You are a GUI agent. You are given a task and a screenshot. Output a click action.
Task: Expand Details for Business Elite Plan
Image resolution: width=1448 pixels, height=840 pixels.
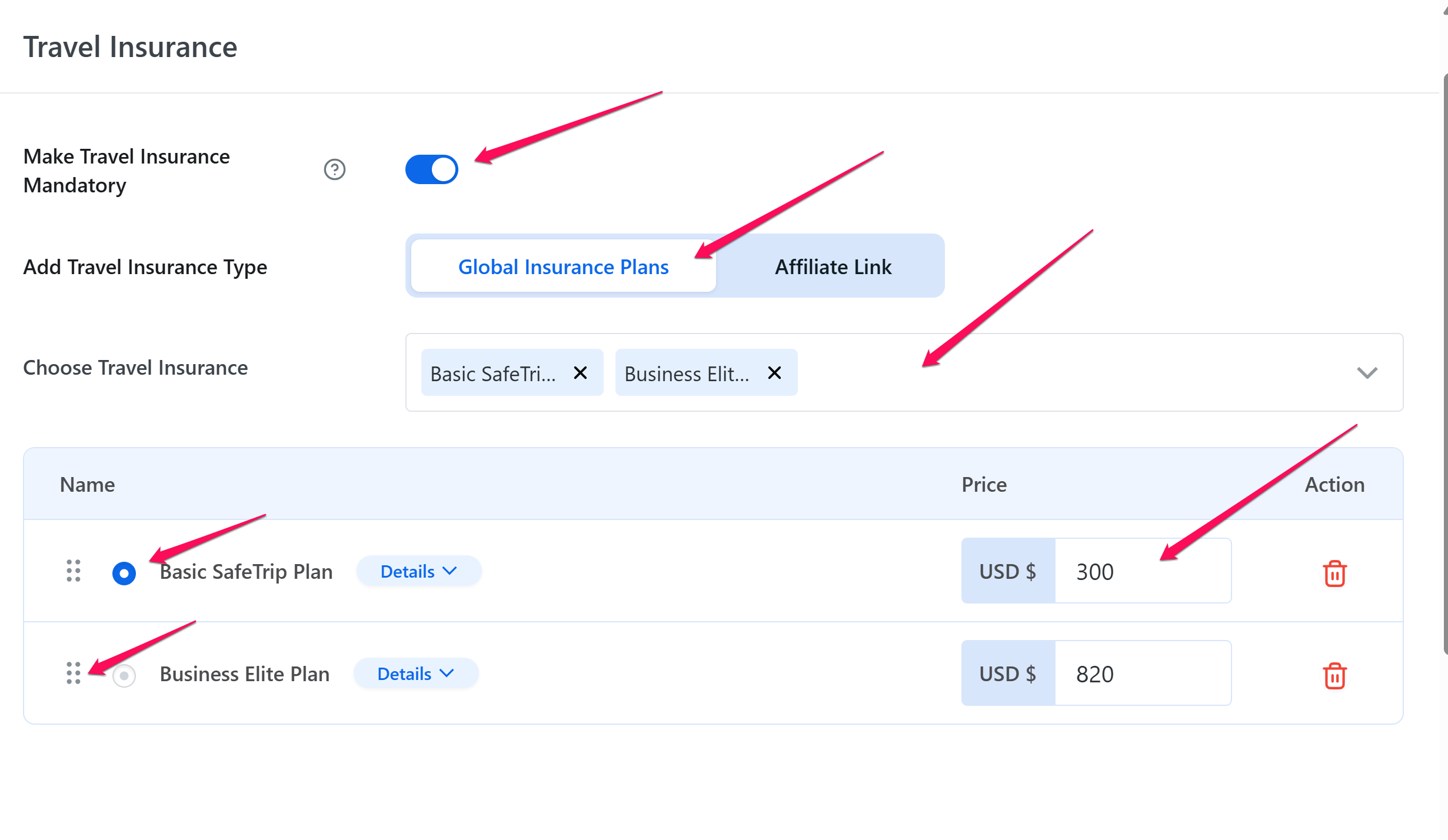[x=415, y=674]
